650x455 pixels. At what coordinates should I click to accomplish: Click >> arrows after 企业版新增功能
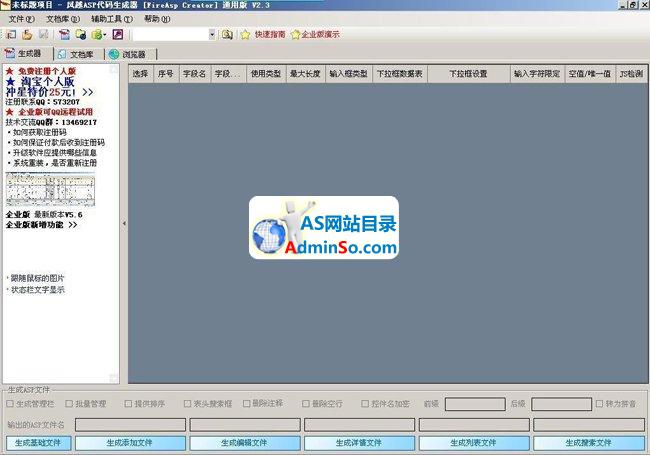pyautogui.click(x=73, y=225)
